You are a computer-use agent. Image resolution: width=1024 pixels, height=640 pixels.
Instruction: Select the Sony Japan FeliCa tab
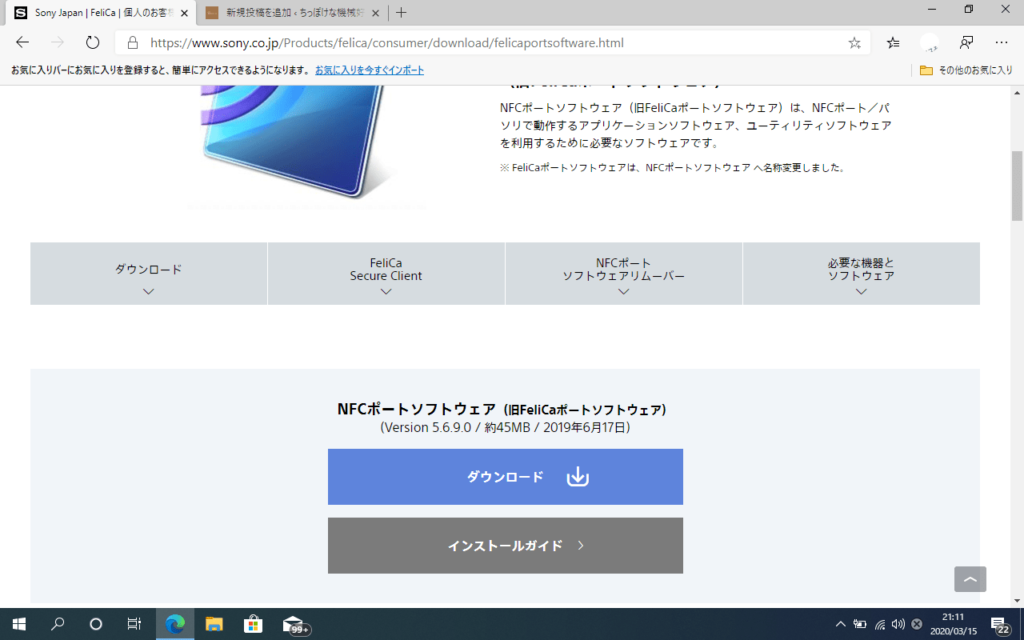pos(101,13)
